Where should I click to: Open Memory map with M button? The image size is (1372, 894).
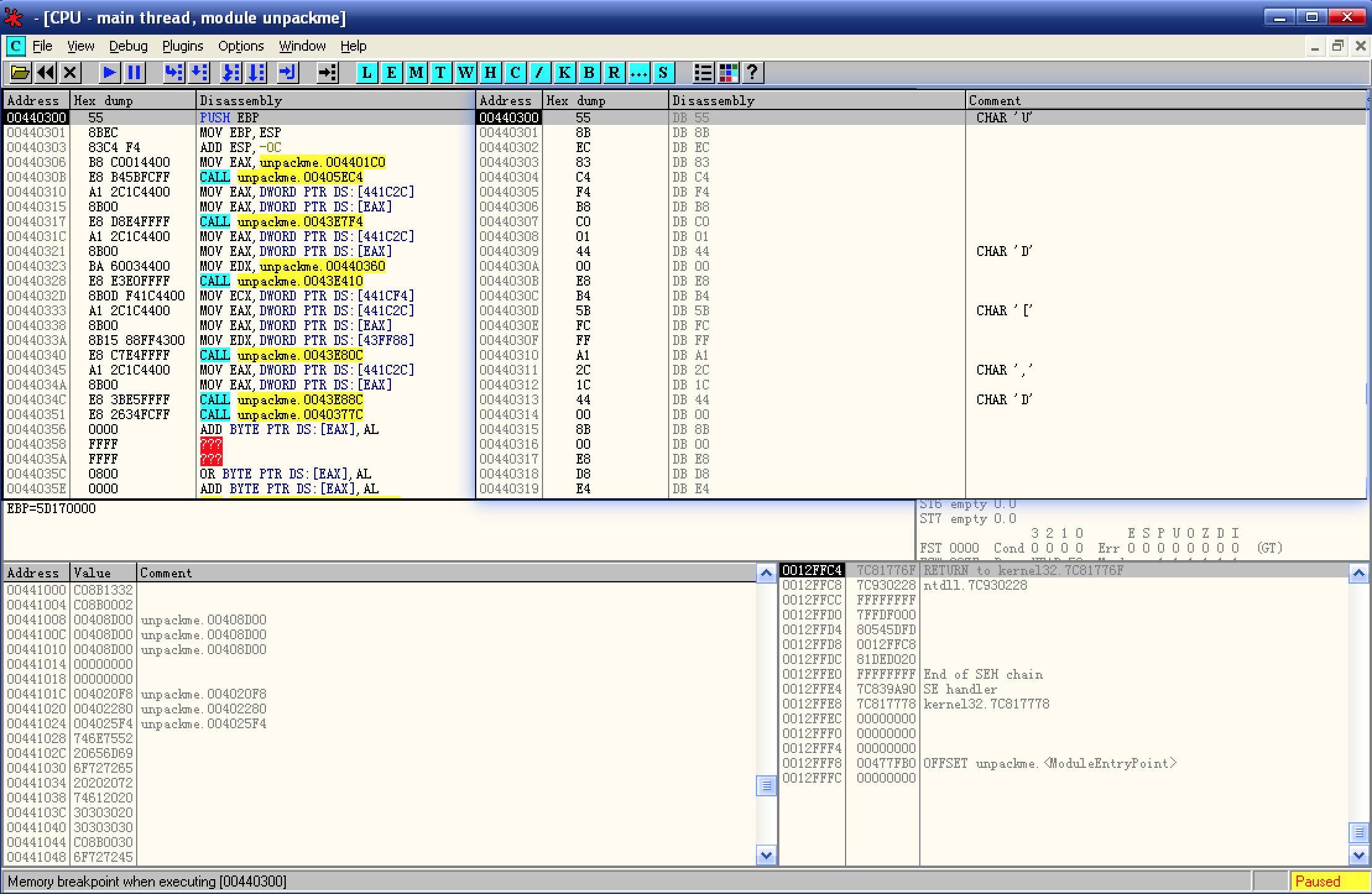[x=416, y=73]
